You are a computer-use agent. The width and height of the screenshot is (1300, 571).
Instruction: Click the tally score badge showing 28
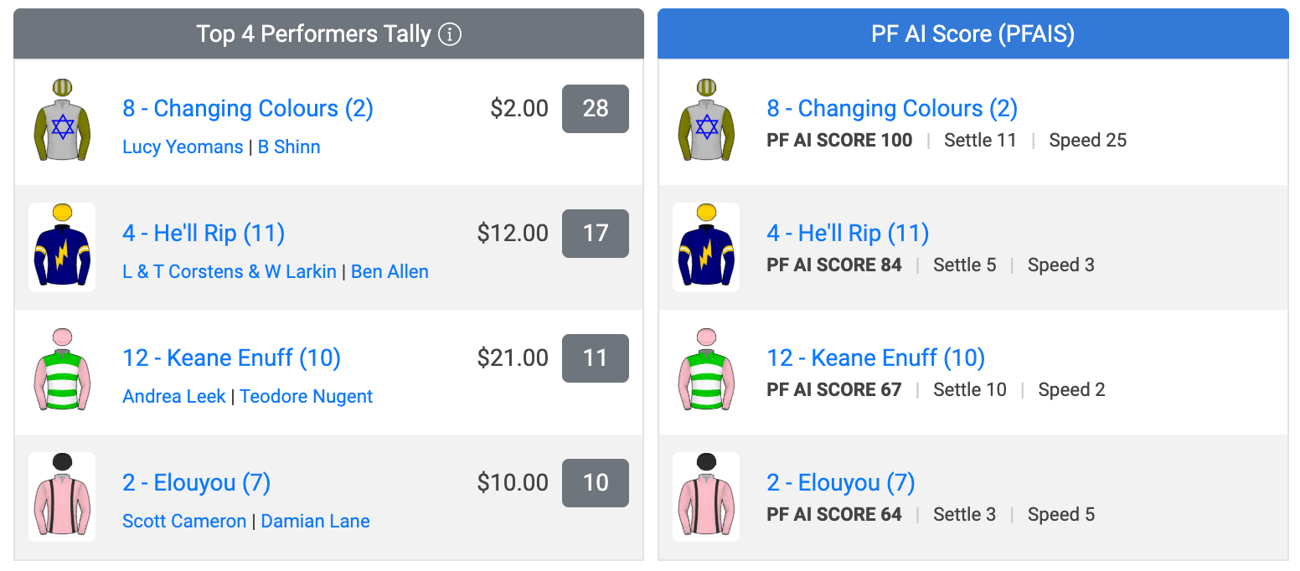click(595, 108)
